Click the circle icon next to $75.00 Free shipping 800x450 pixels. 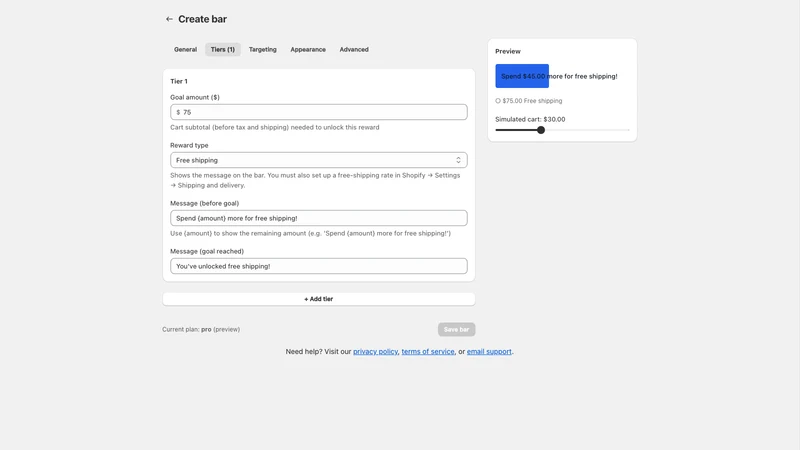point(498,101)
